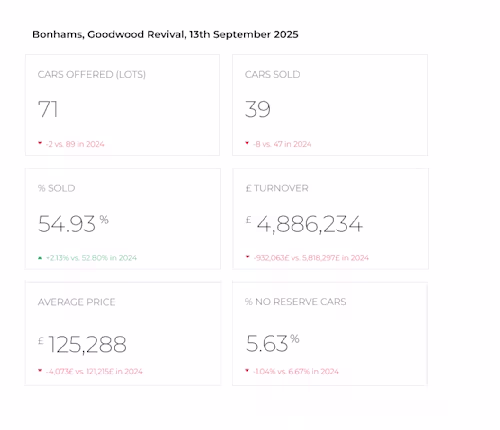Viewport: 500px width, 430px height.
Task: Click the percent symbol next to 5.63
Action: click(295, 339)
